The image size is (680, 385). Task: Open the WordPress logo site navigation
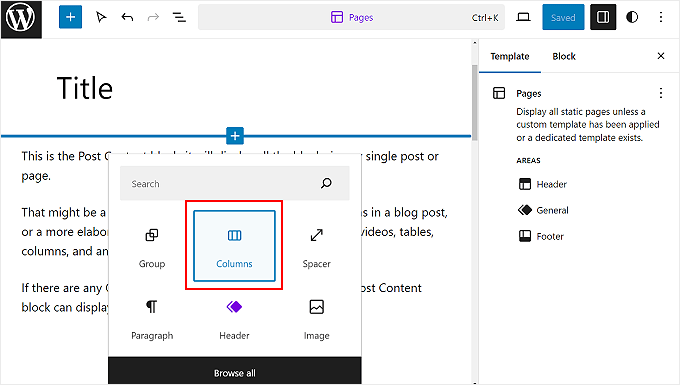21,19
